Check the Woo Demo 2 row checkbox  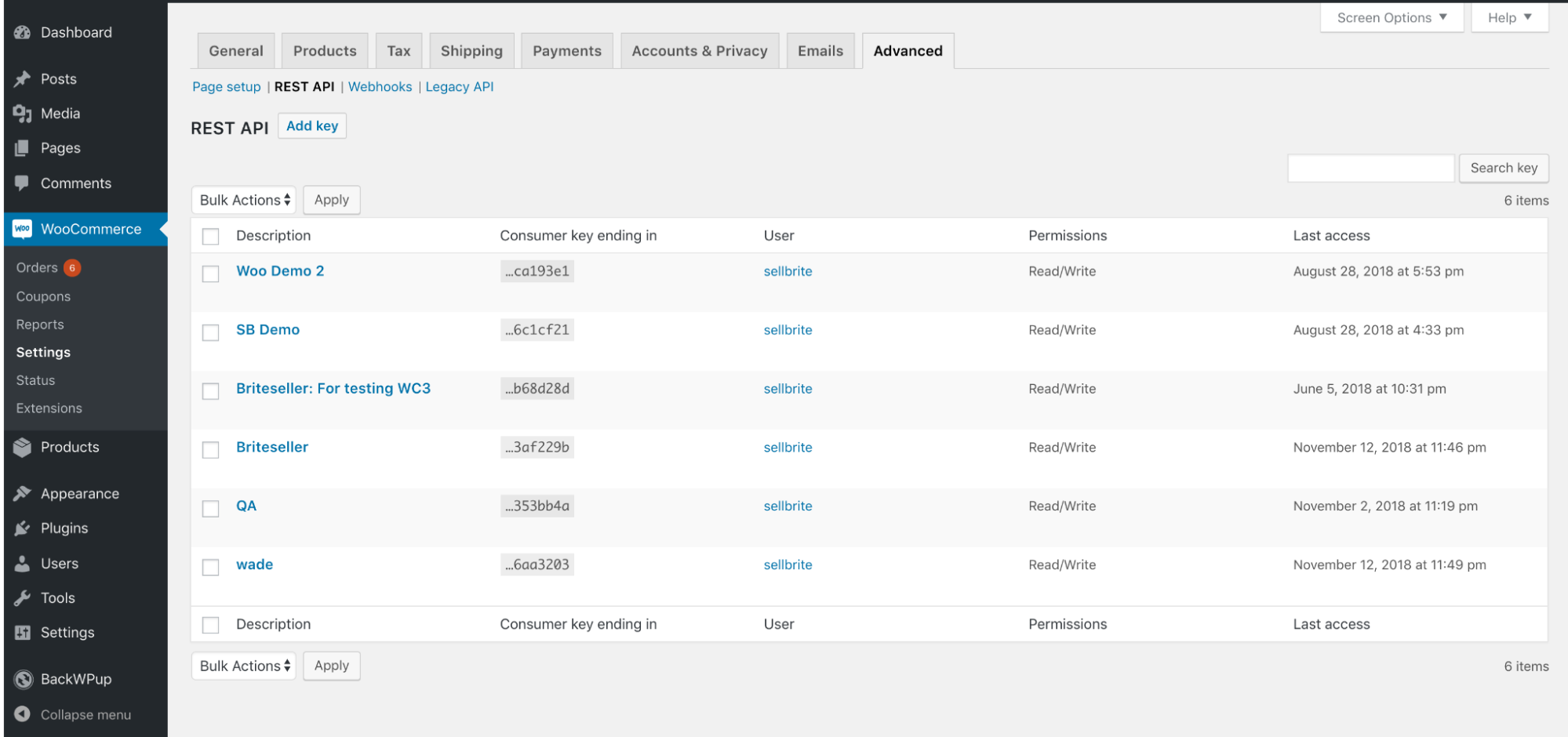click(210, 274)
